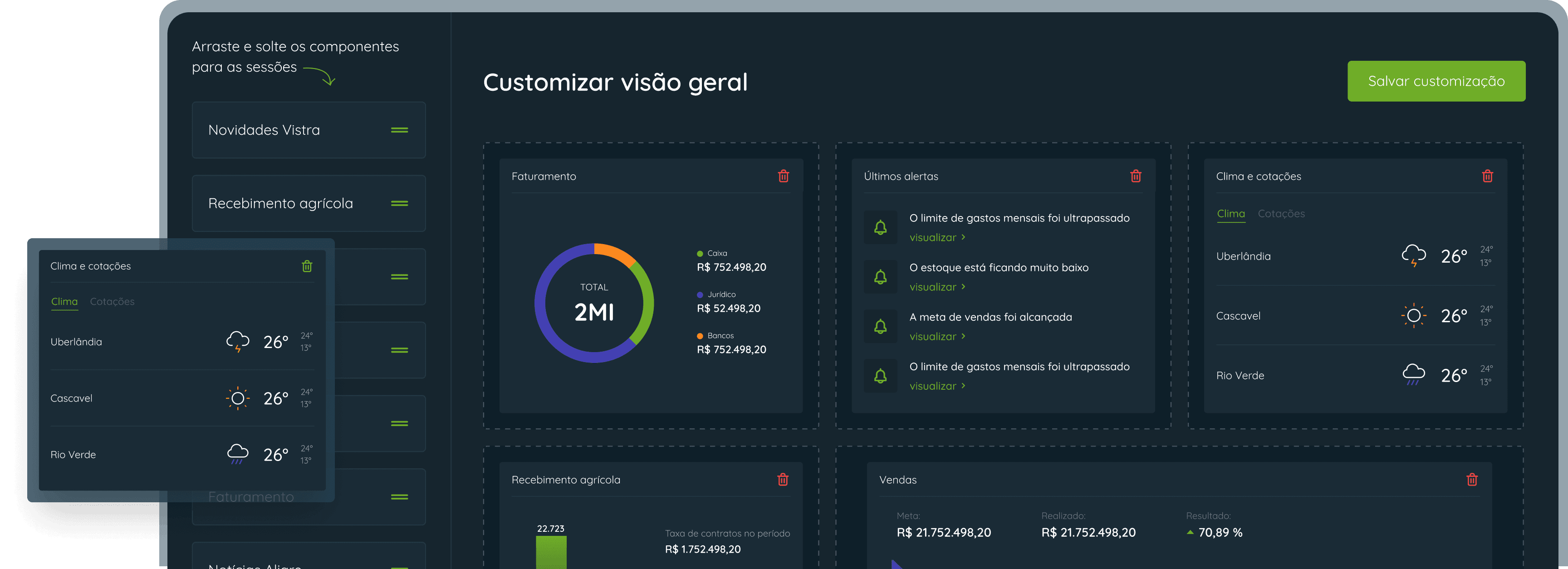Click Jurídico legend entry in Faturamento

(729, 303)
